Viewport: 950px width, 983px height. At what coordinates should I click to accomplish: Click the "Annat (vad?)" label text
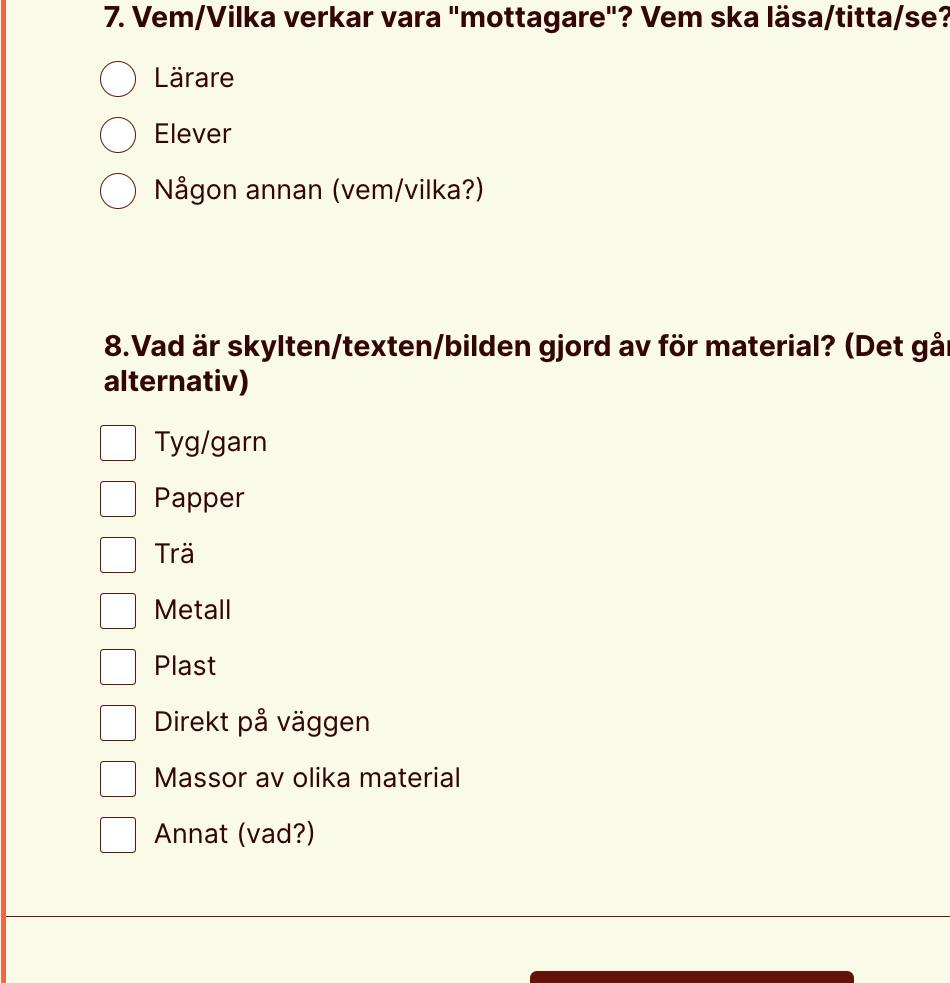(x=235, y=834)
